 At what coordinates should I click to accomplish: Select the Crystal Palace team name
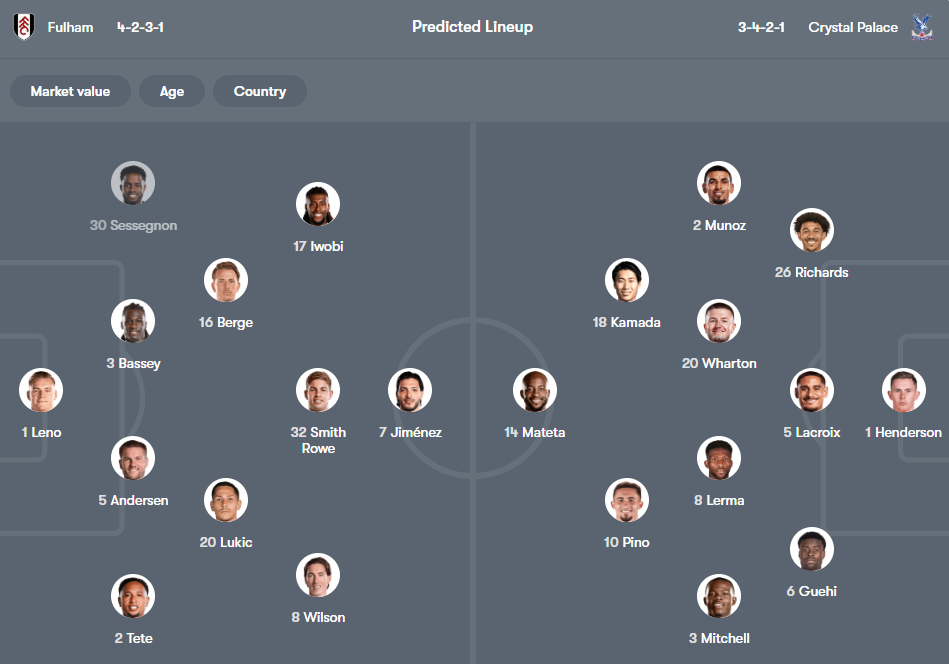click(x=852, y=27)
